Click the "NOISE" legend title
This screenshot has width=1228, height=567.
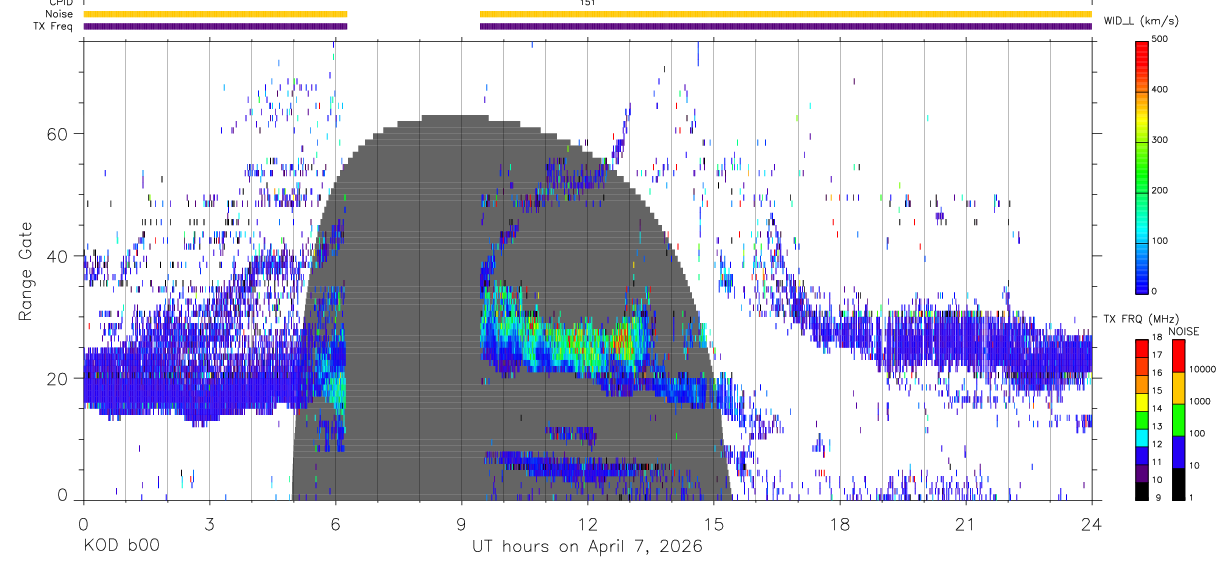click(1183, 331)
